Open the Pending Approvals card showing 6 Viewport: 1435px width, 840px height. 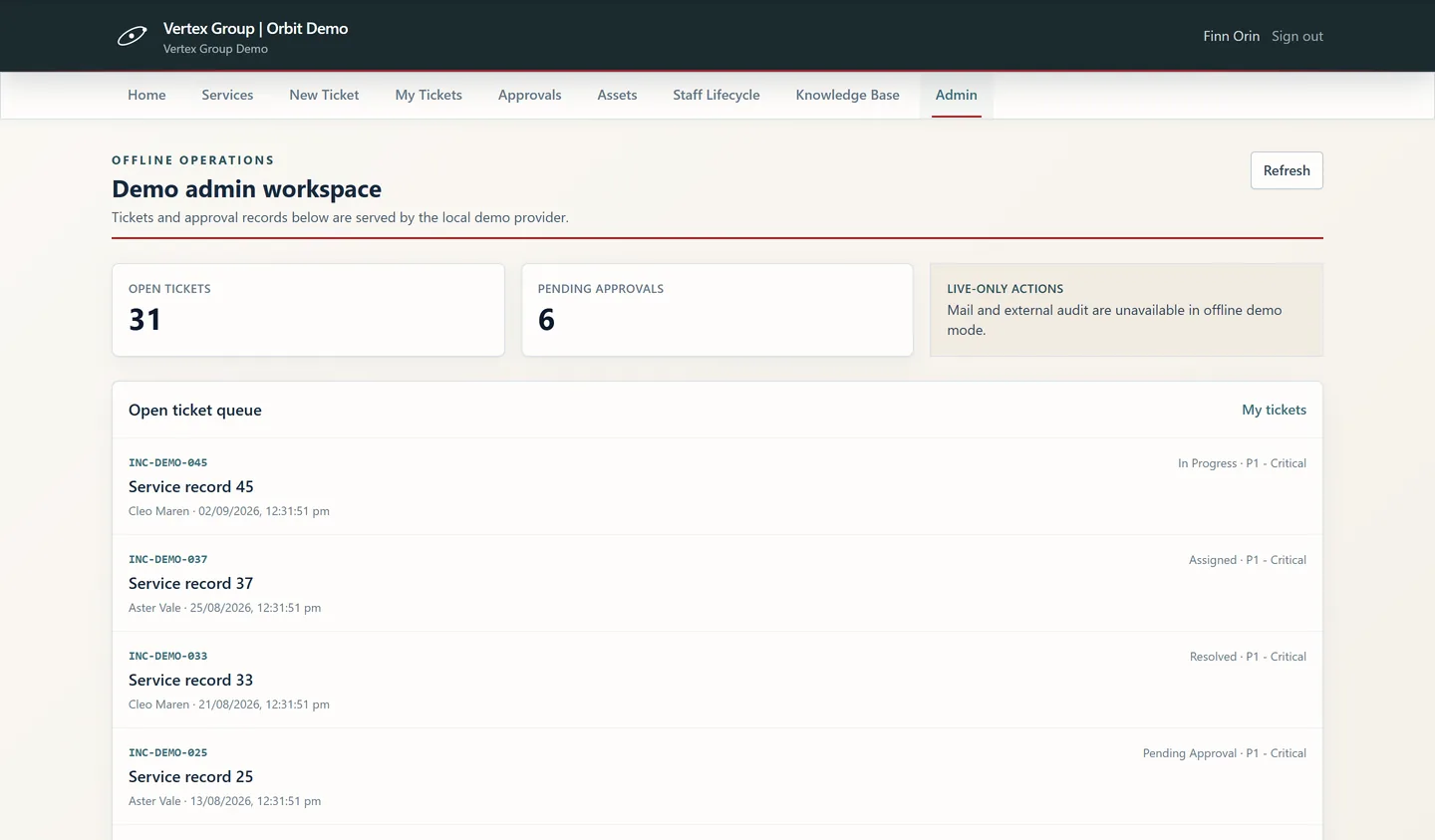pyautogui.click(x=717, y=310)
